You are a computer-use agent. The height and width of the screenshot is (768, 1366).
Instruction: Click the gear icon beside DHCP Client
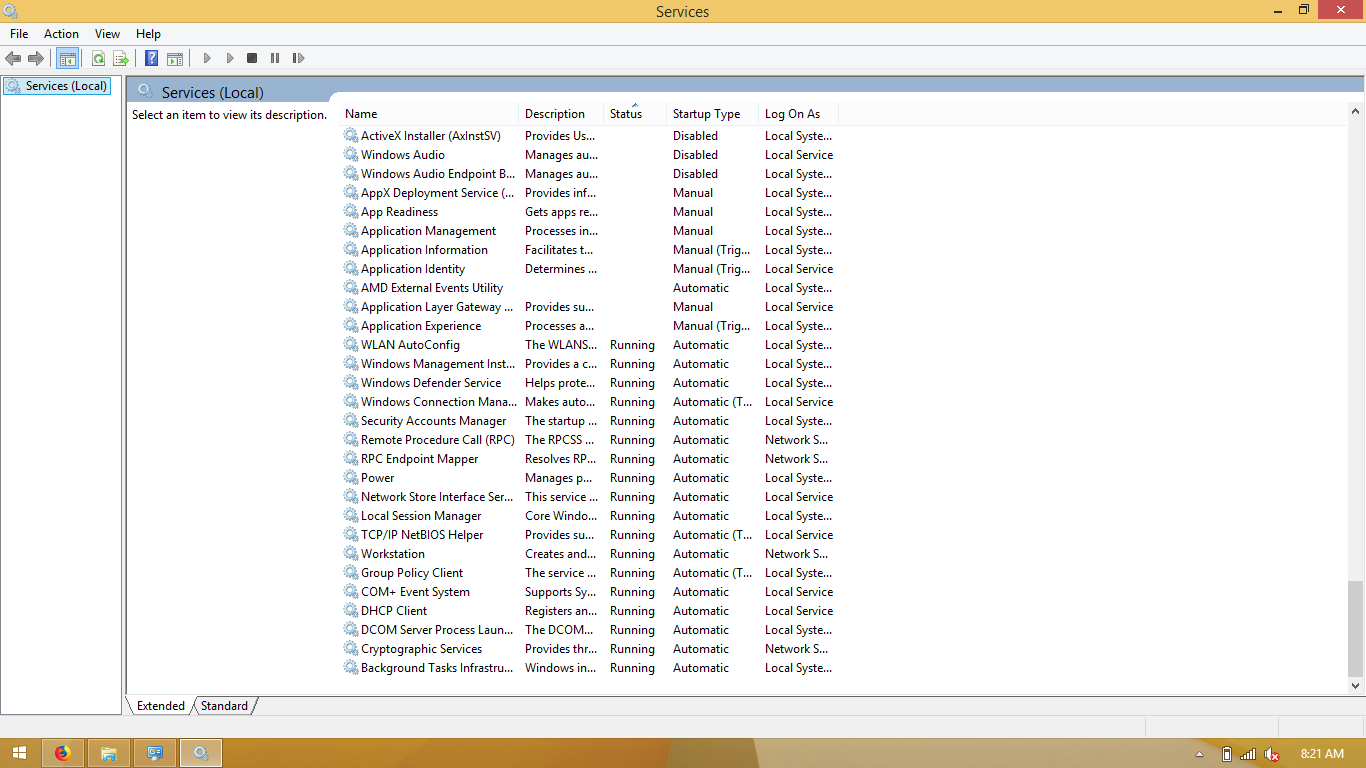pos(351,610)
